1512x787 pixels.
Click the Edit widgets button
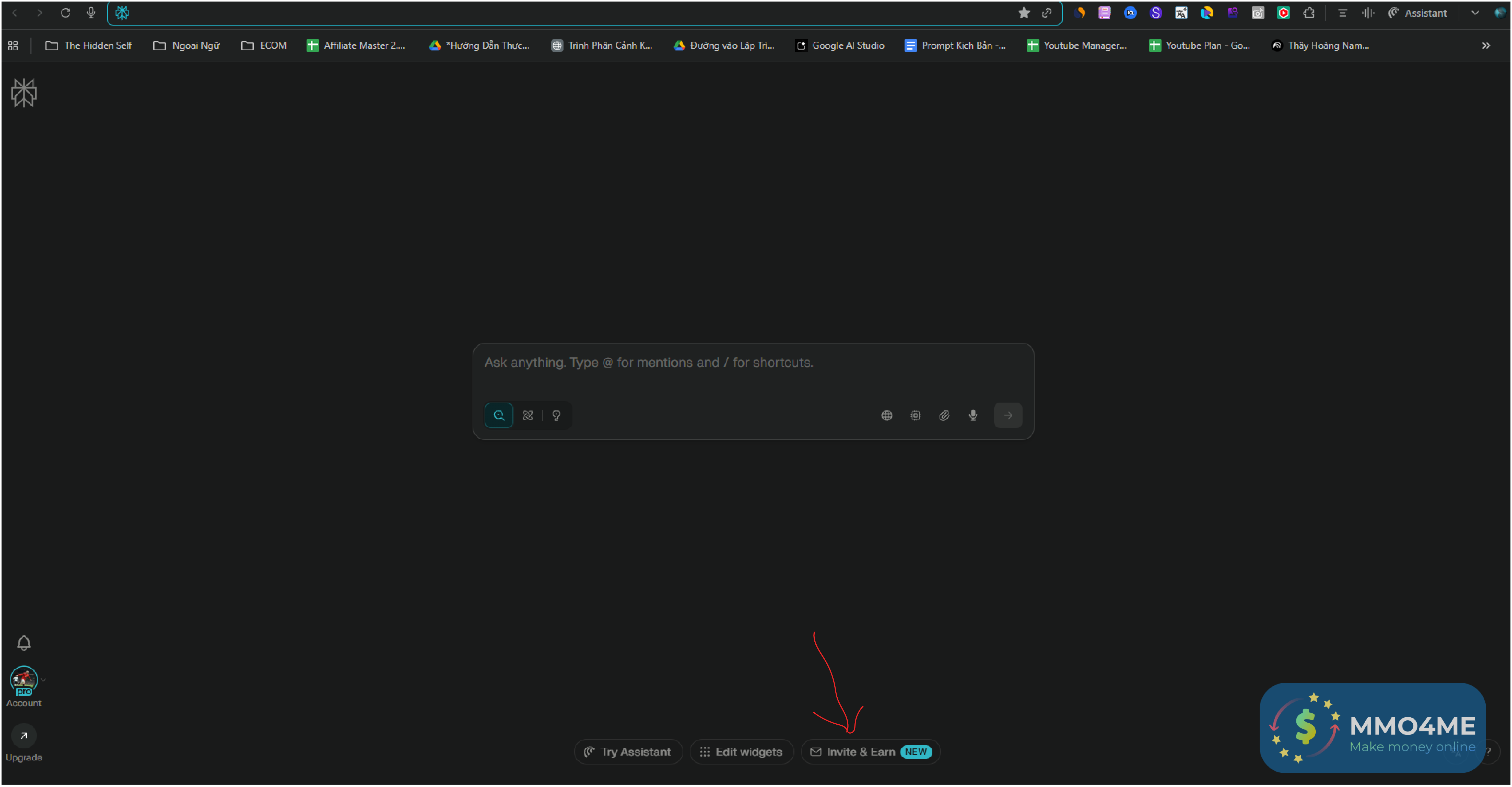pos(741,752)
